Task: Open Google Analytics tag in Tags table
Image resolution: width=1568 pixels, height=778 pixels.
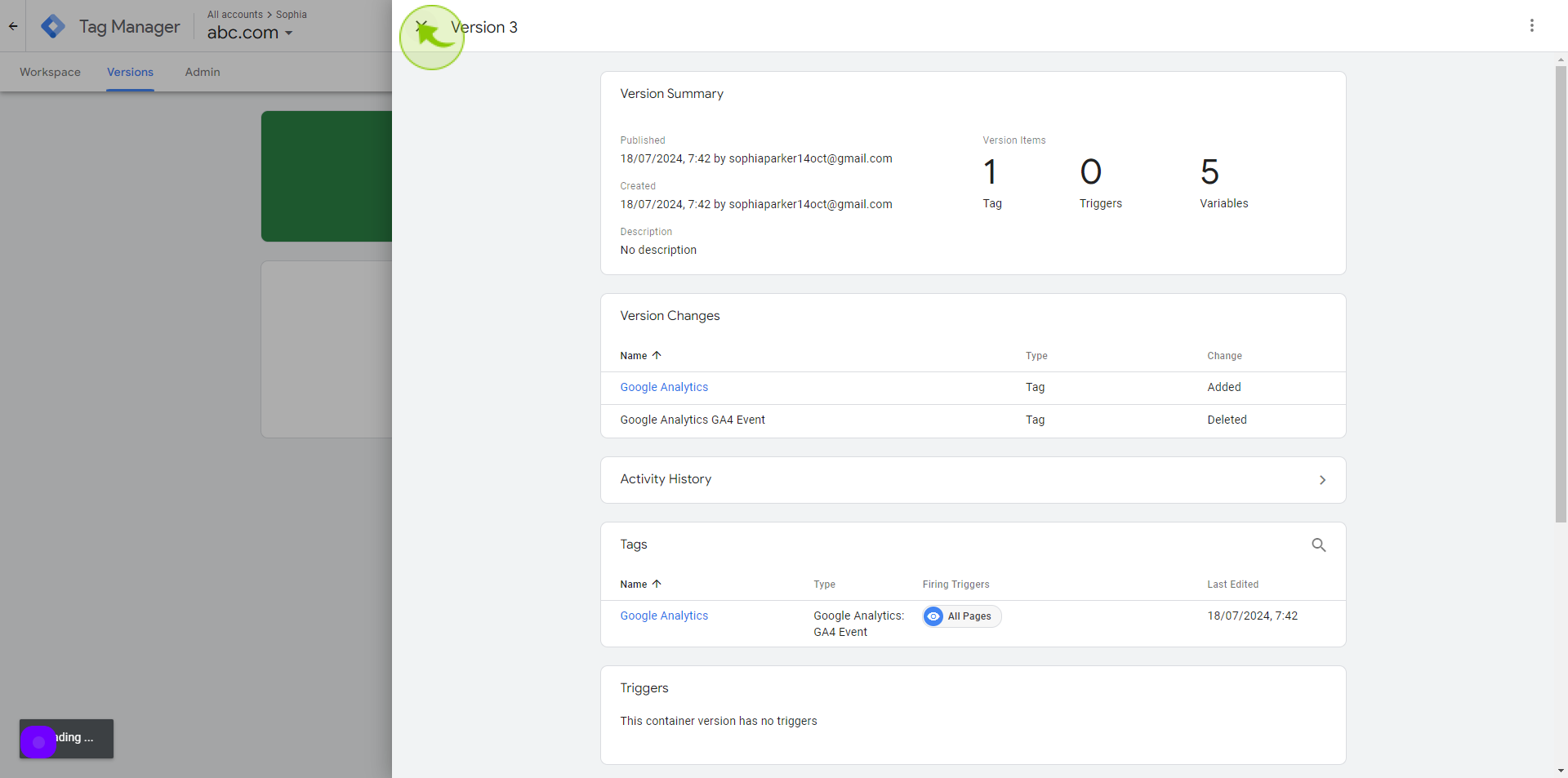Action: pyautogui.click(x=664, y=616)
